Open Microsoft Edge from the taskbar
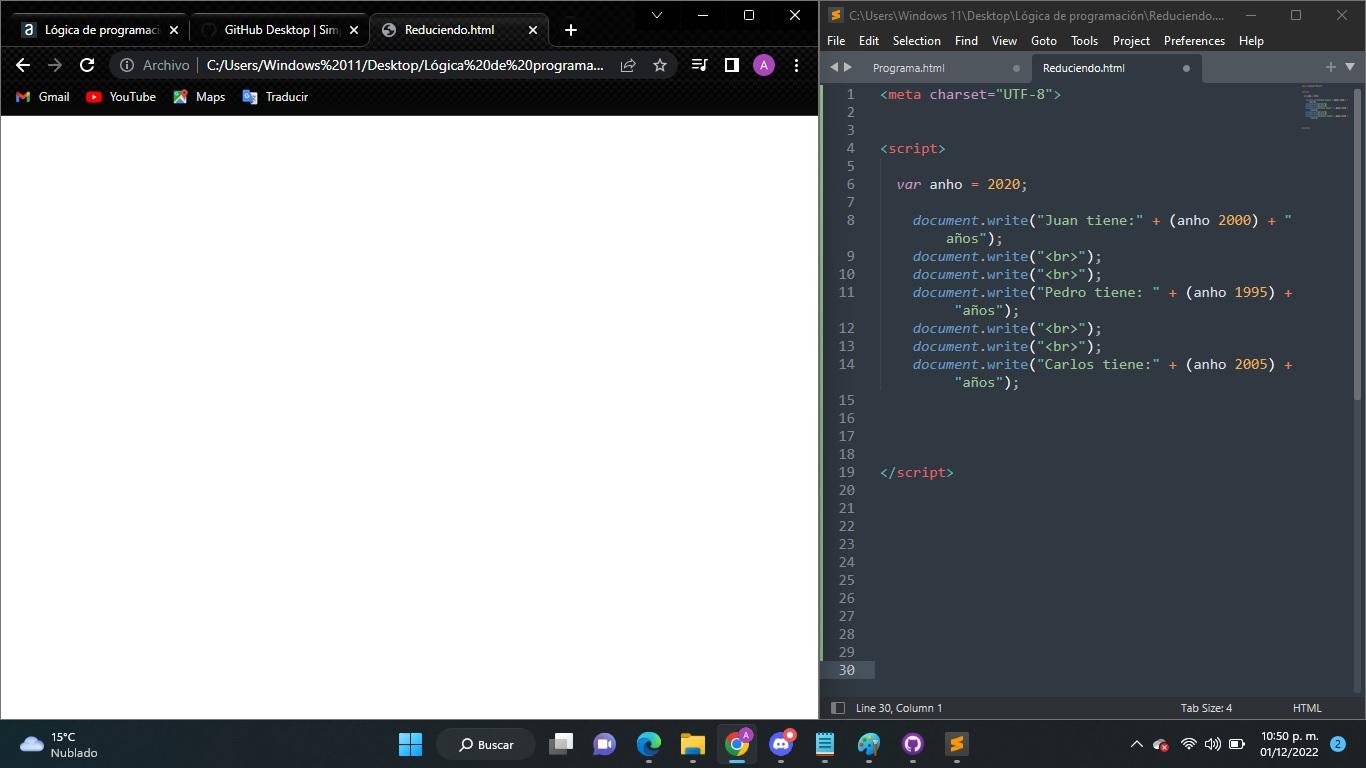This screenshot has height=768, width=1366. [648, 745]
